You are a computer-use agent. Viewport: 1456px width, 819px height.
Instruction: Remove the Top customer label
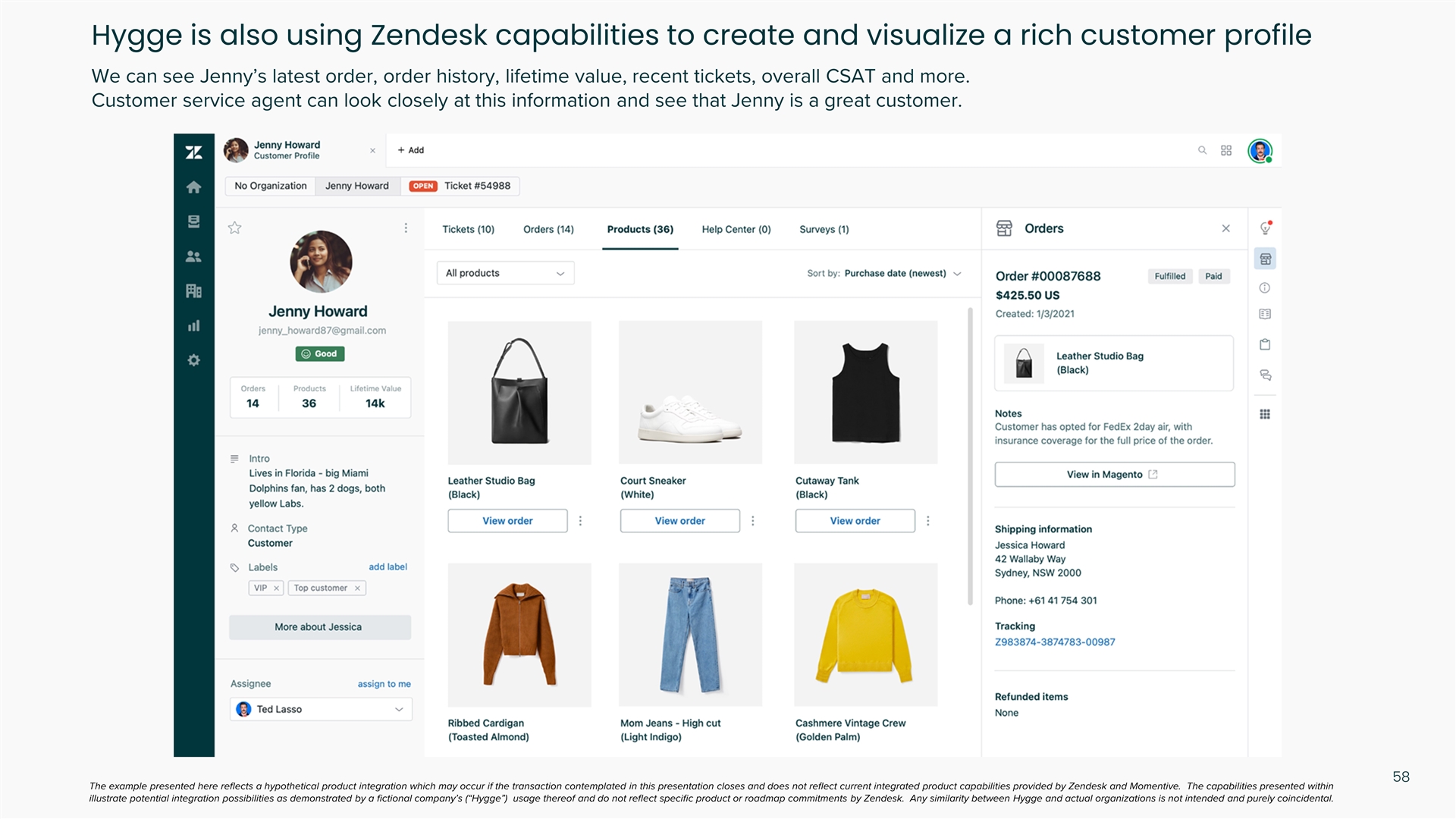point(357,588)
